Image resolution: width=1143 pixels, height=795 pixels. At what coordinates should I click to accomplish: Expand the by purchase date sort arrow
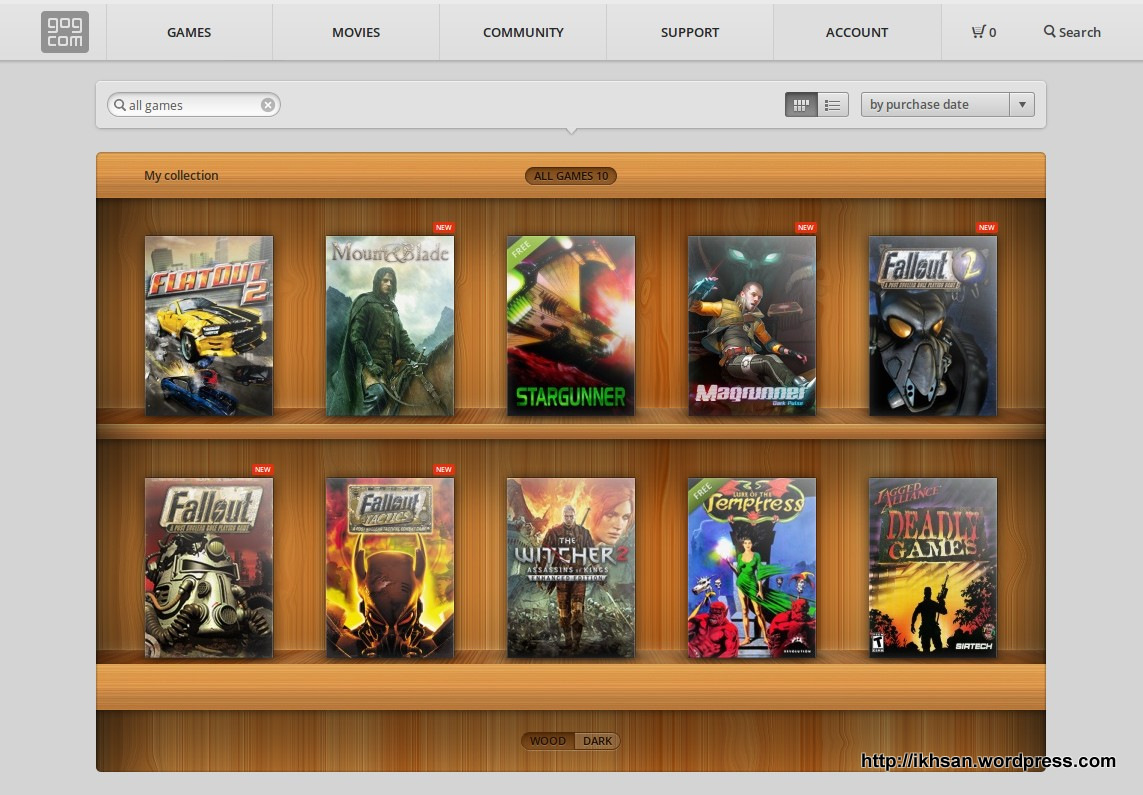tap(1022, 105)
